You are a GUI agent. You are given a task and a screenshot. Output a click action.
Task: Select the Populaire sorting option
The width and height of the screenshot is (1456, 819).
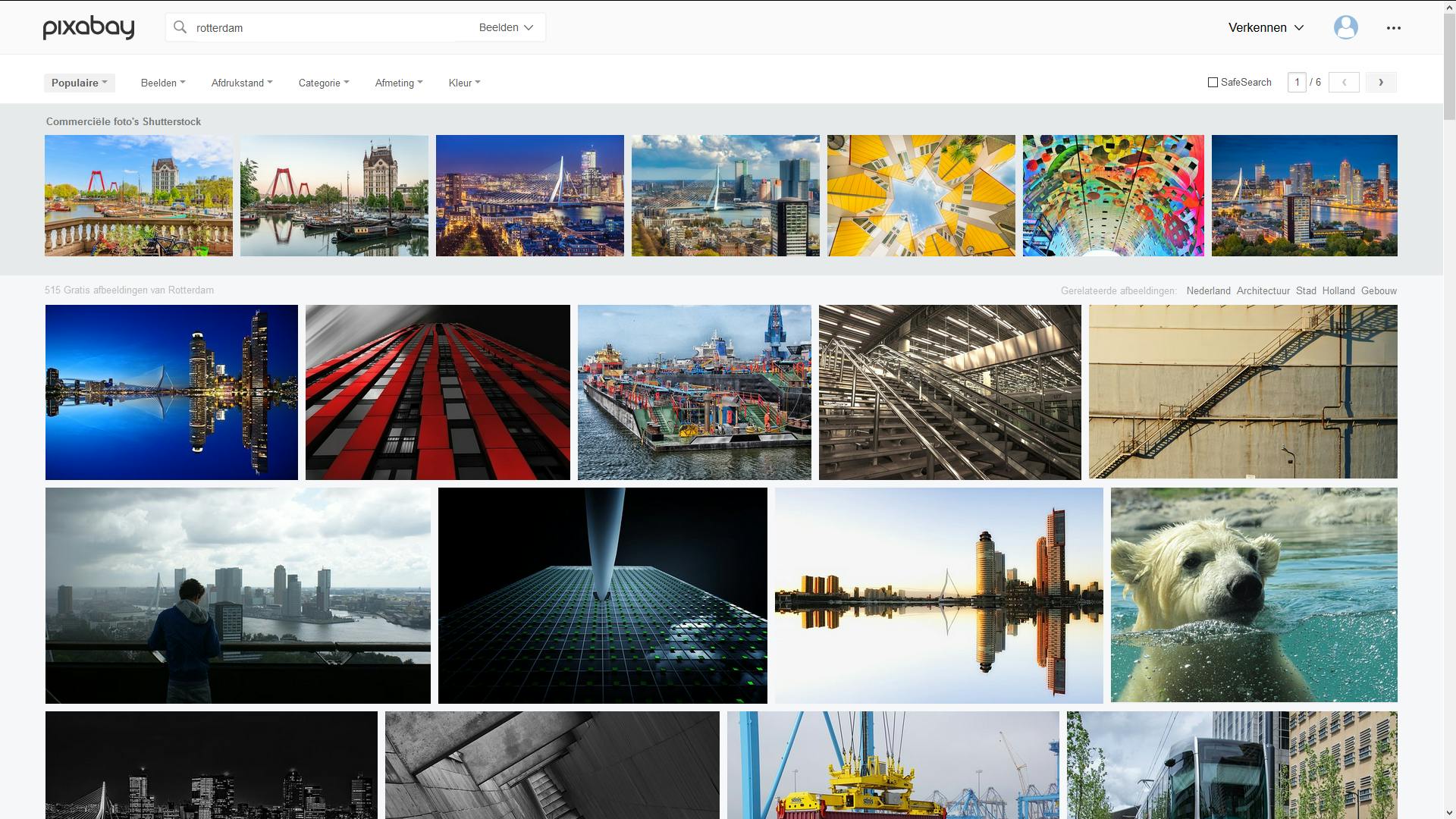tap(78, 82)
